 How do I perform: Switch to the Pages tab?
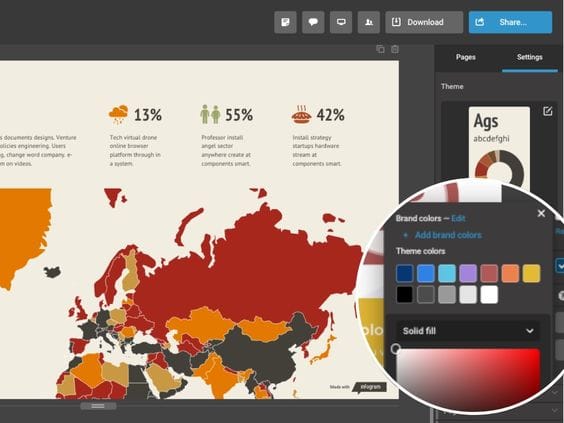(465, 57)
